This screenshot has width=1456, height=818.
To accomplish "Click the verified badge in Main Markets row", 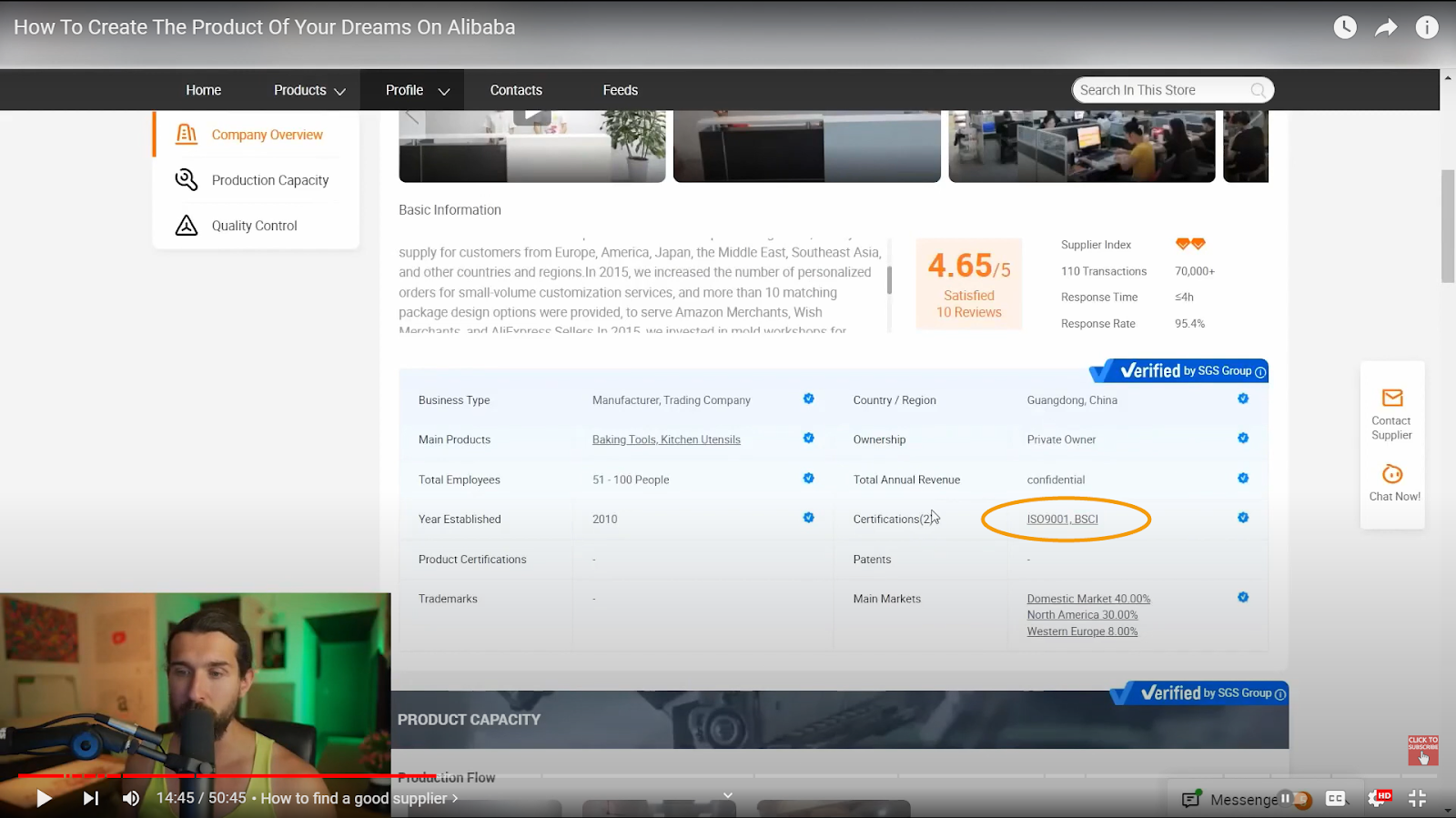I will point(1243,597).
